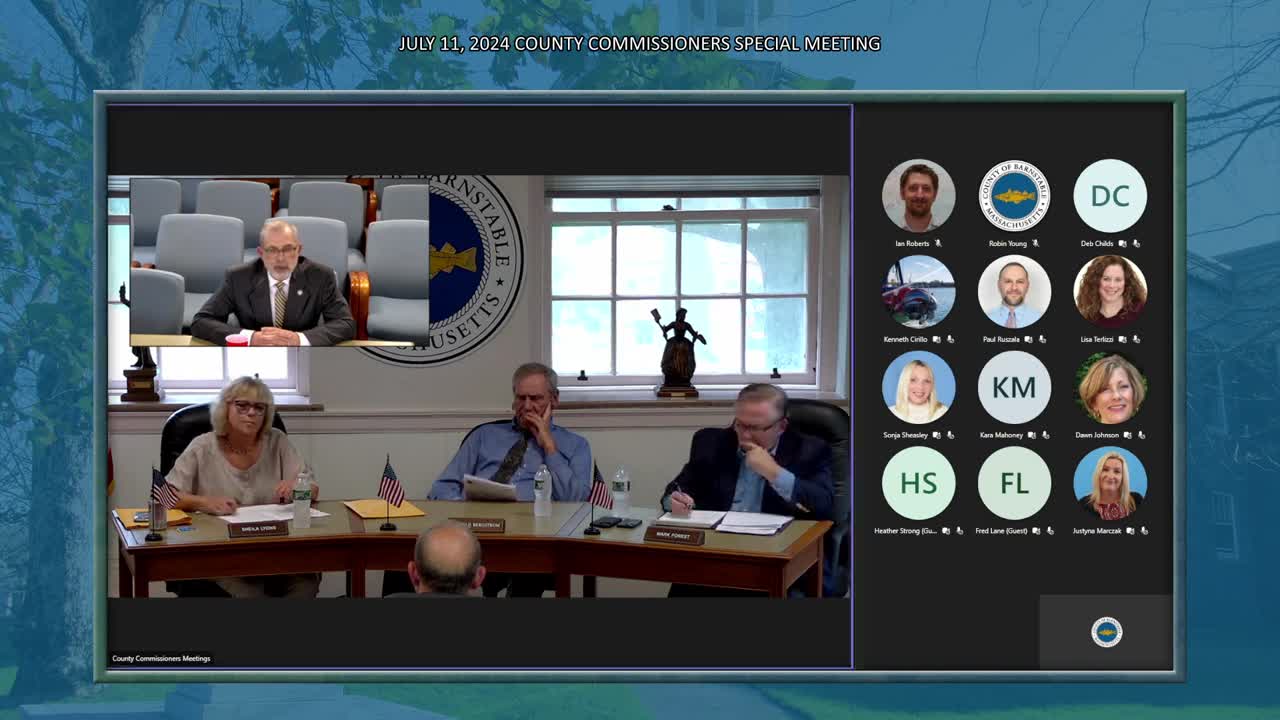Viewport: 1280px width, 720px height.
Task: Select Ian Roberts' profile photo
Action: point(918,196)
